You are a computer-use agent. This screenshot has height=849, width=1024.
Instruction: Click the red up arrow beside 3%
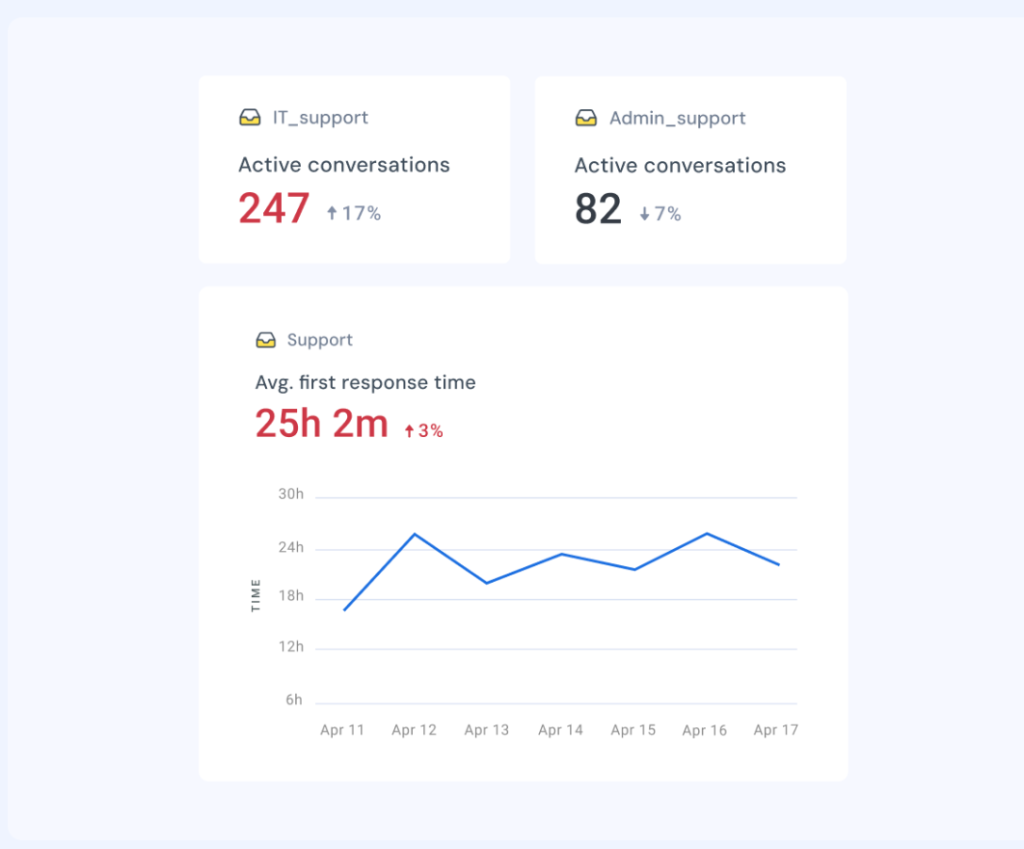point(409,431)
